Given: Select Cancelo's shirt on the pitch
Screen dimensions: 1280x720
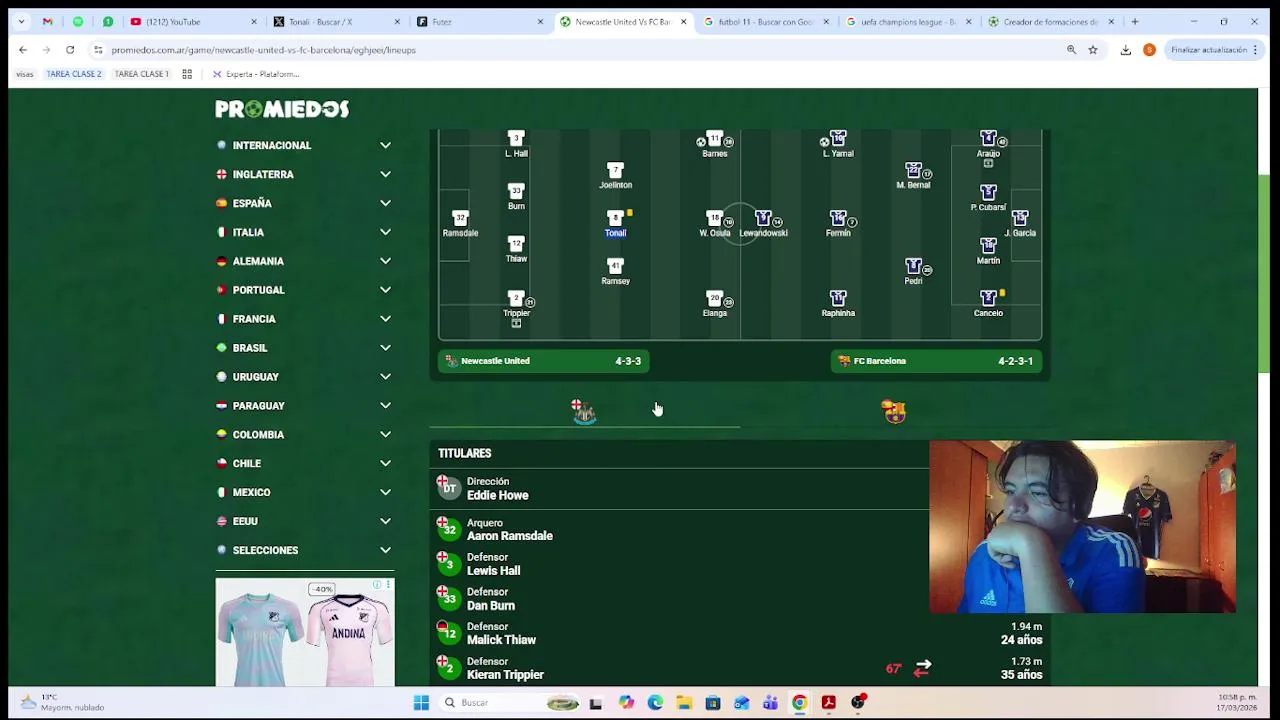Looking at the screenshot, I should [988, 298].
